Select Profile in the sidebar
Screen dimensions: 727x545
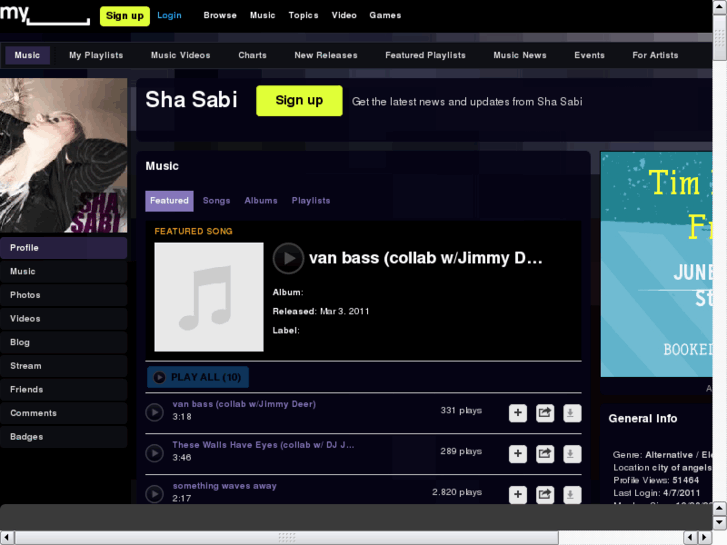point(64,248)
